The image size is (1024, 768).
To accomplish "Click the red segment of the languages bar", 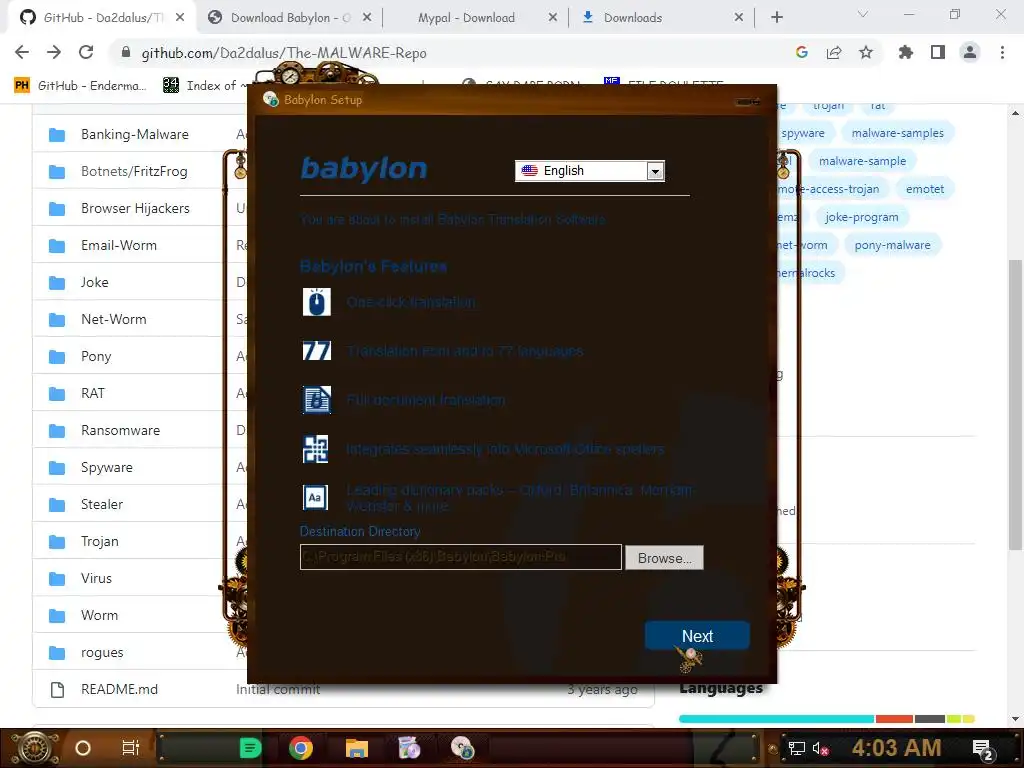I will (894, 719).
